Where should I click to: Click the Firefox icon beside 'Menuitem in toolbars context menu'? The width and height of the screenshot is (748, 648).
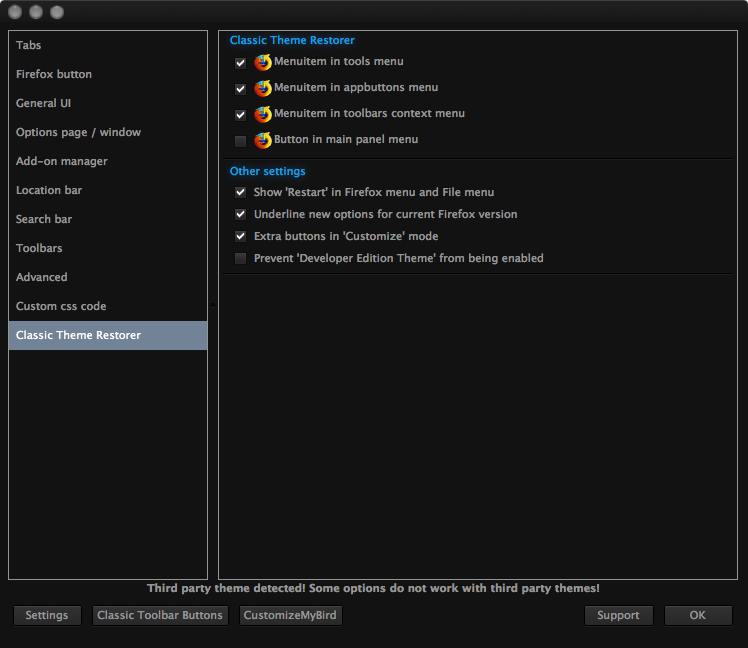(263, 114)
